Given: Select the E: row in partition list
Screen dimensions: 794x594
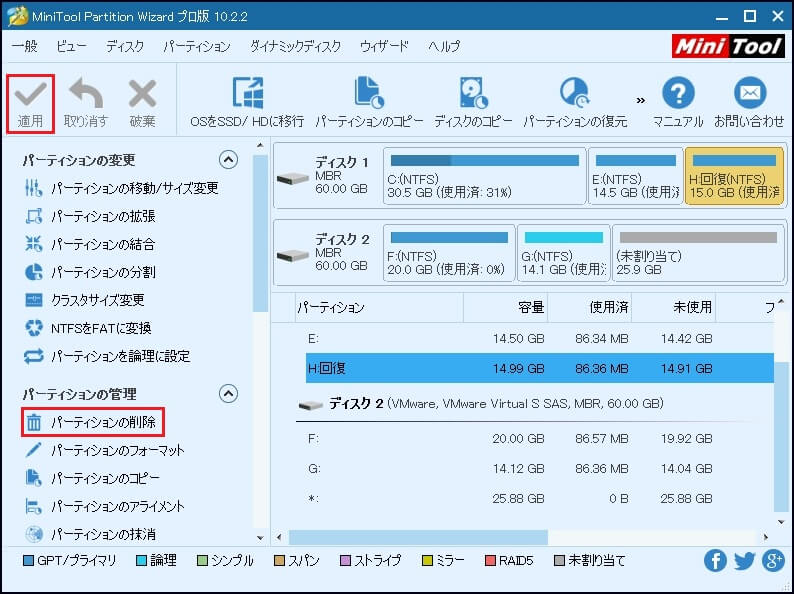Looking at the screenshot, I should (539, 338).
